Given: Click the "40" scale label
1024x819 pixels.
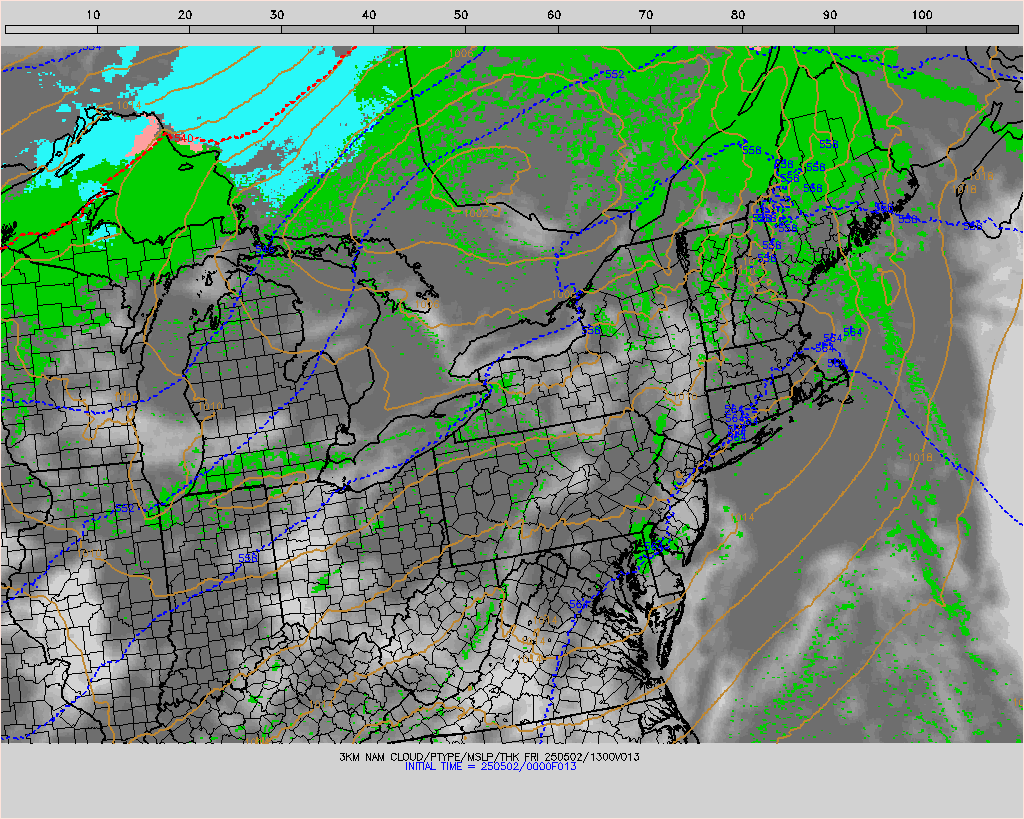Looking at the screenshot, I should [369, 14].
